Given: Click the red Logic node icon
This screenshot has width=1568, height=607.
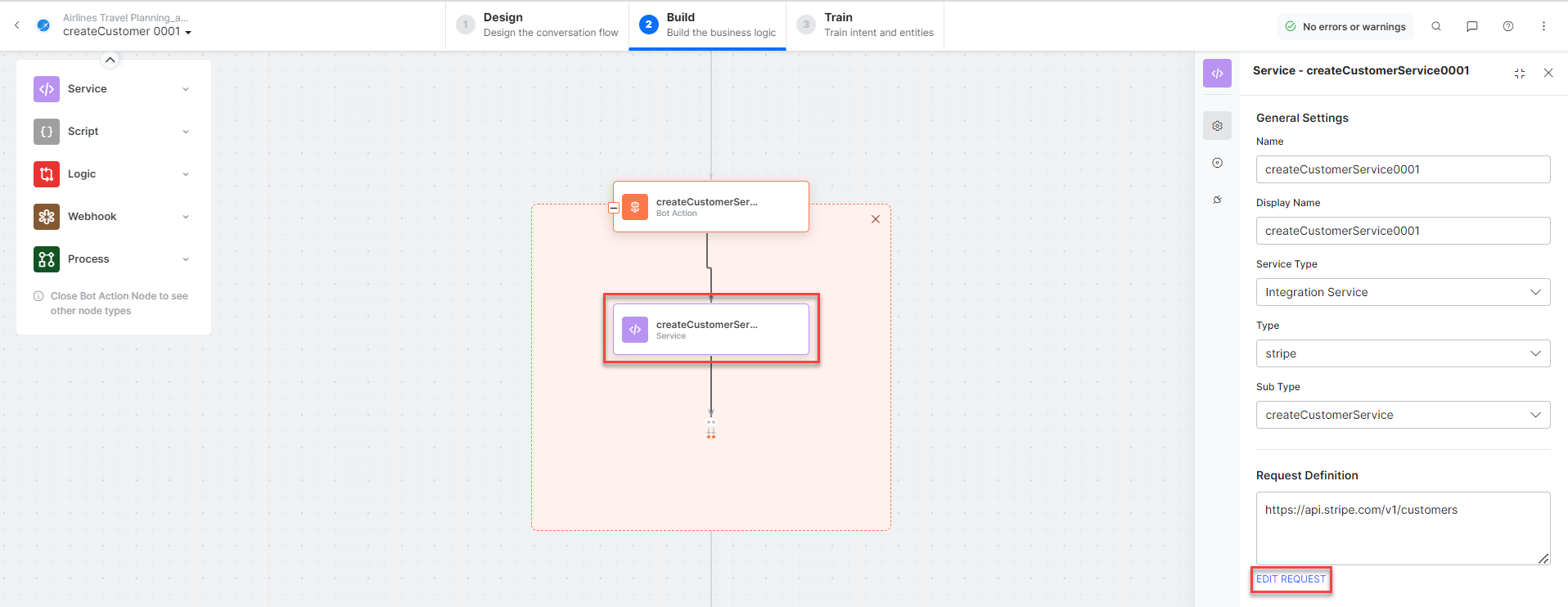Looking at the screenshot, I should coord(47,174).
